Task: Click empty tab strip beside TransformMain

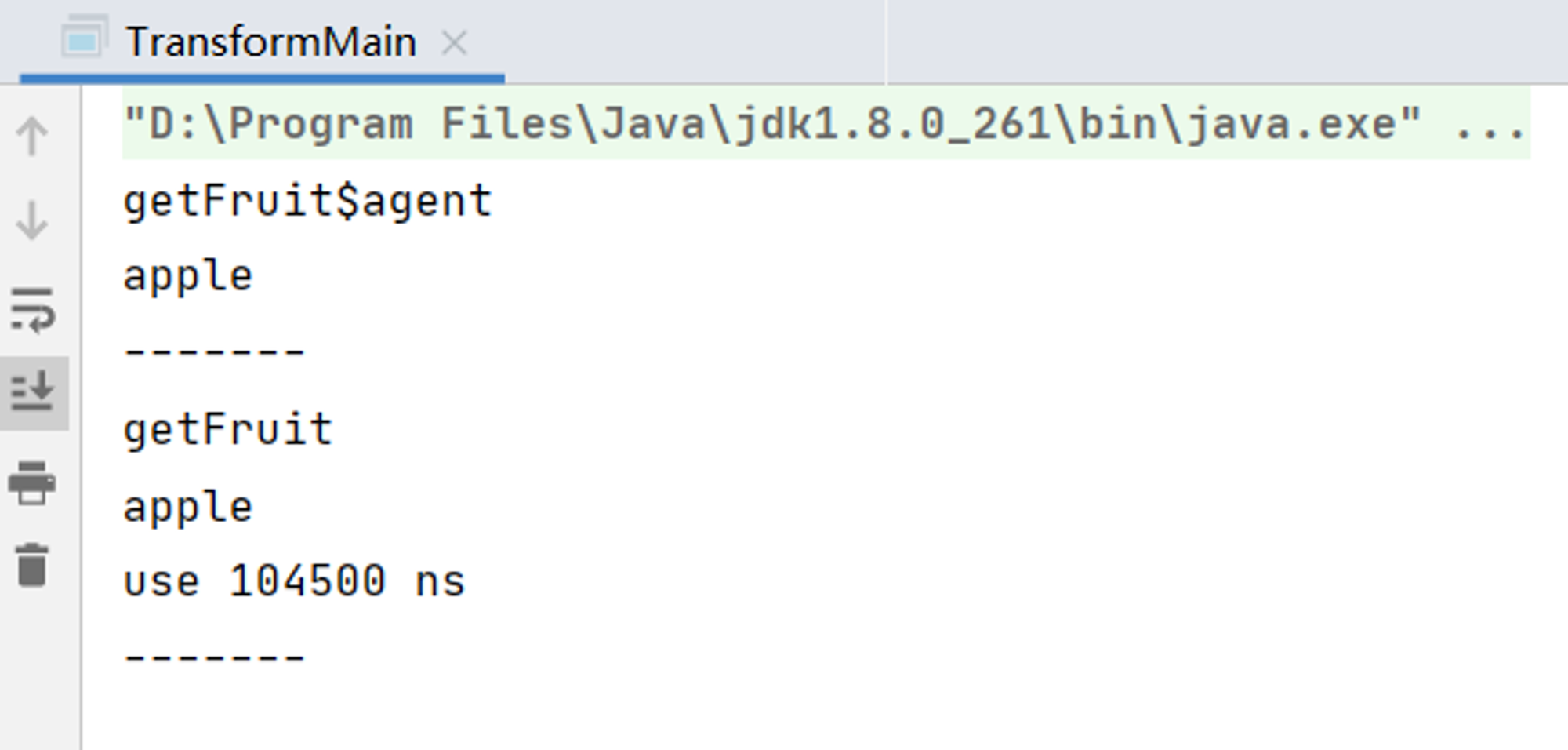Action: pos(1227,42)
